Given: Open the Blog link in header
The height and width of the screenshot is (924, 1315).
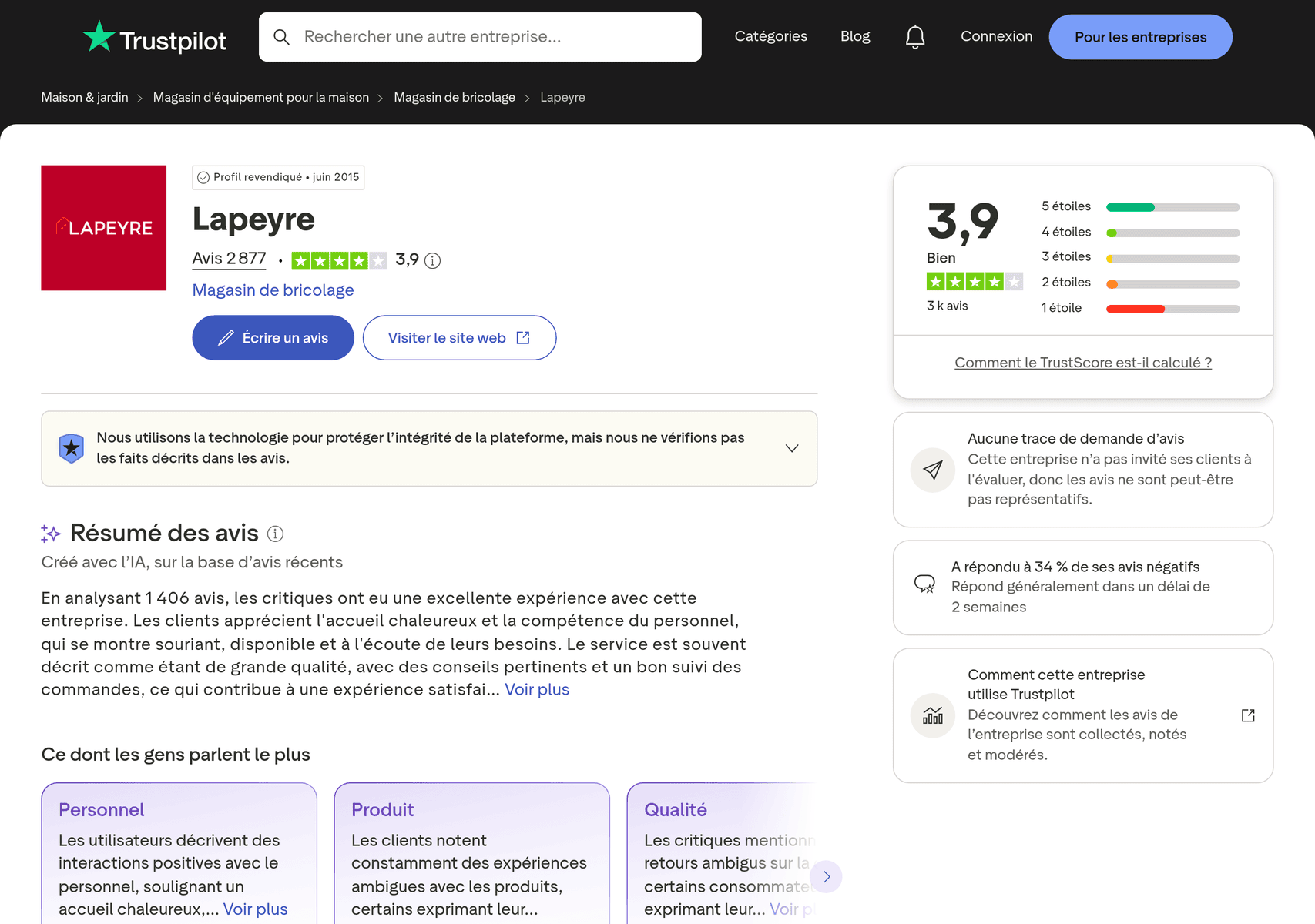Looking at the screenshot, I should 855,36.
